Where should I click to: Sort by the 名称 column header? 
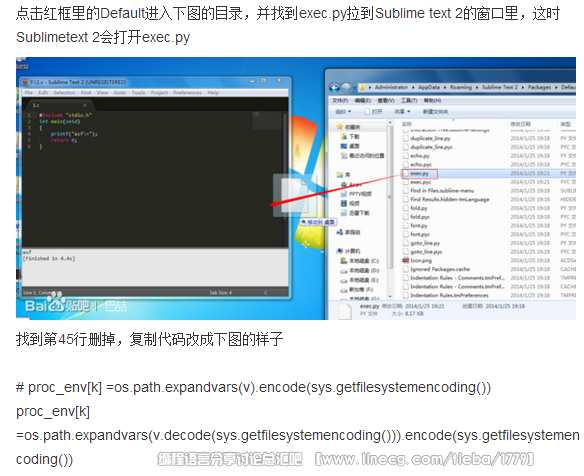(407, 124)
